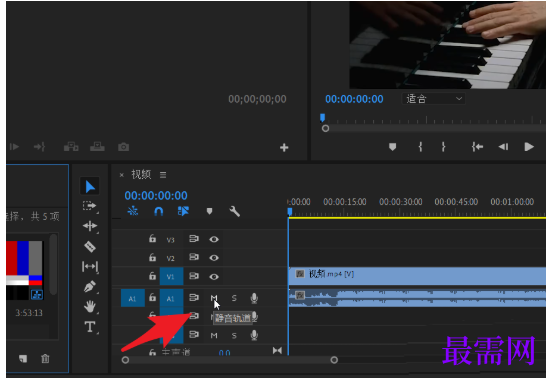Click source monitor Insert button
Screen dimensions: 554x382
pyautogui.click(x=71, y=146)
